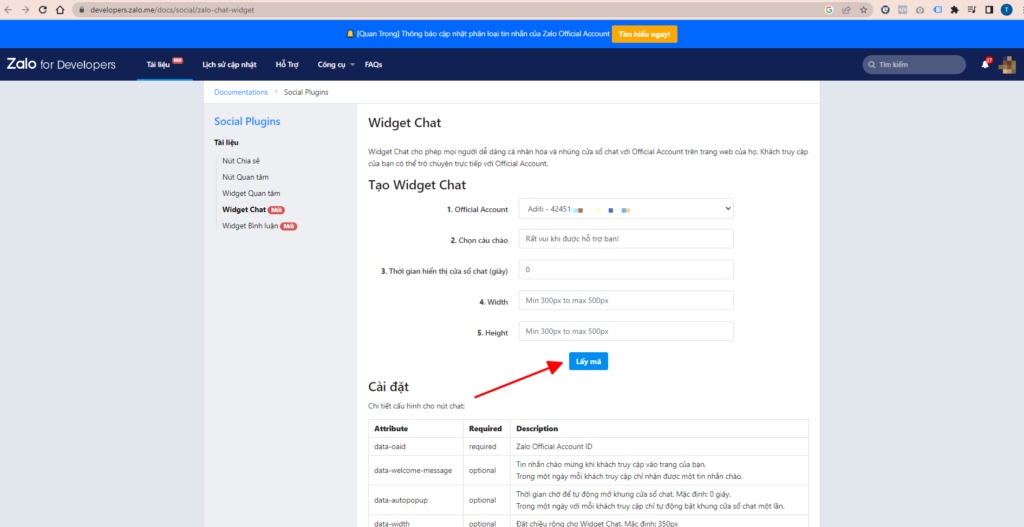This screenshot has height=527, width=1024.
Task: Bookmark this page with star icon
Action: [862, 9]
